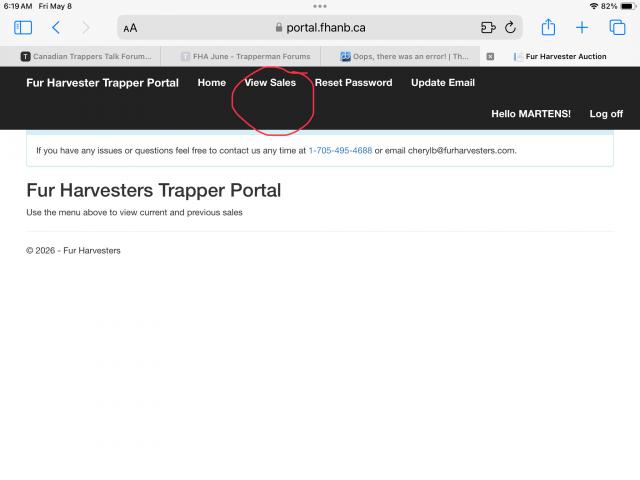Image resolution: width=640 pixels, height=480 pixels.
Task: Show the Safari sidebar
Action: coord(23,28)
